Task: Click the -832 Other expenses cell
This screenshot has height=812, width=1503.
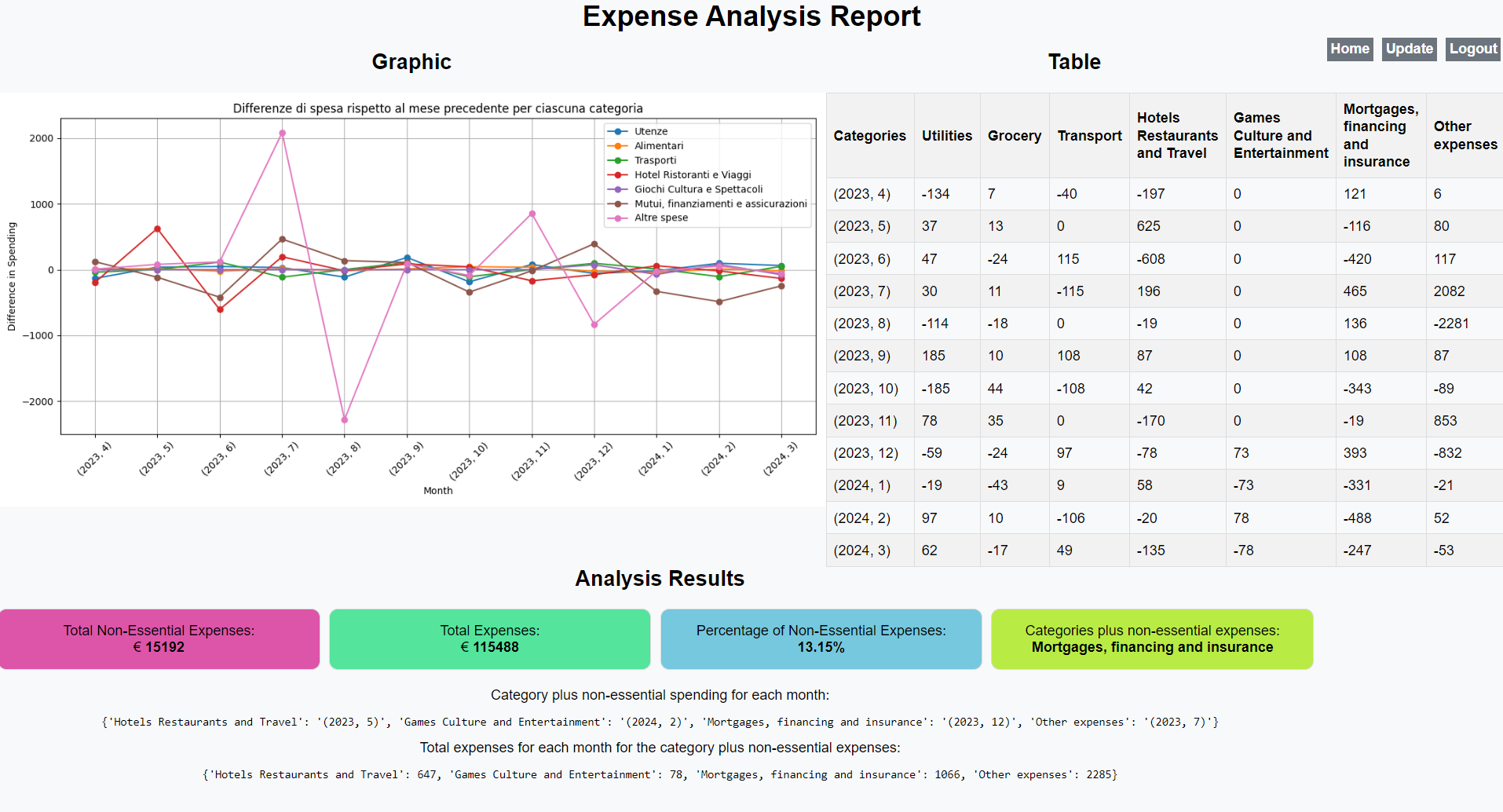Action: point(1465,453)
